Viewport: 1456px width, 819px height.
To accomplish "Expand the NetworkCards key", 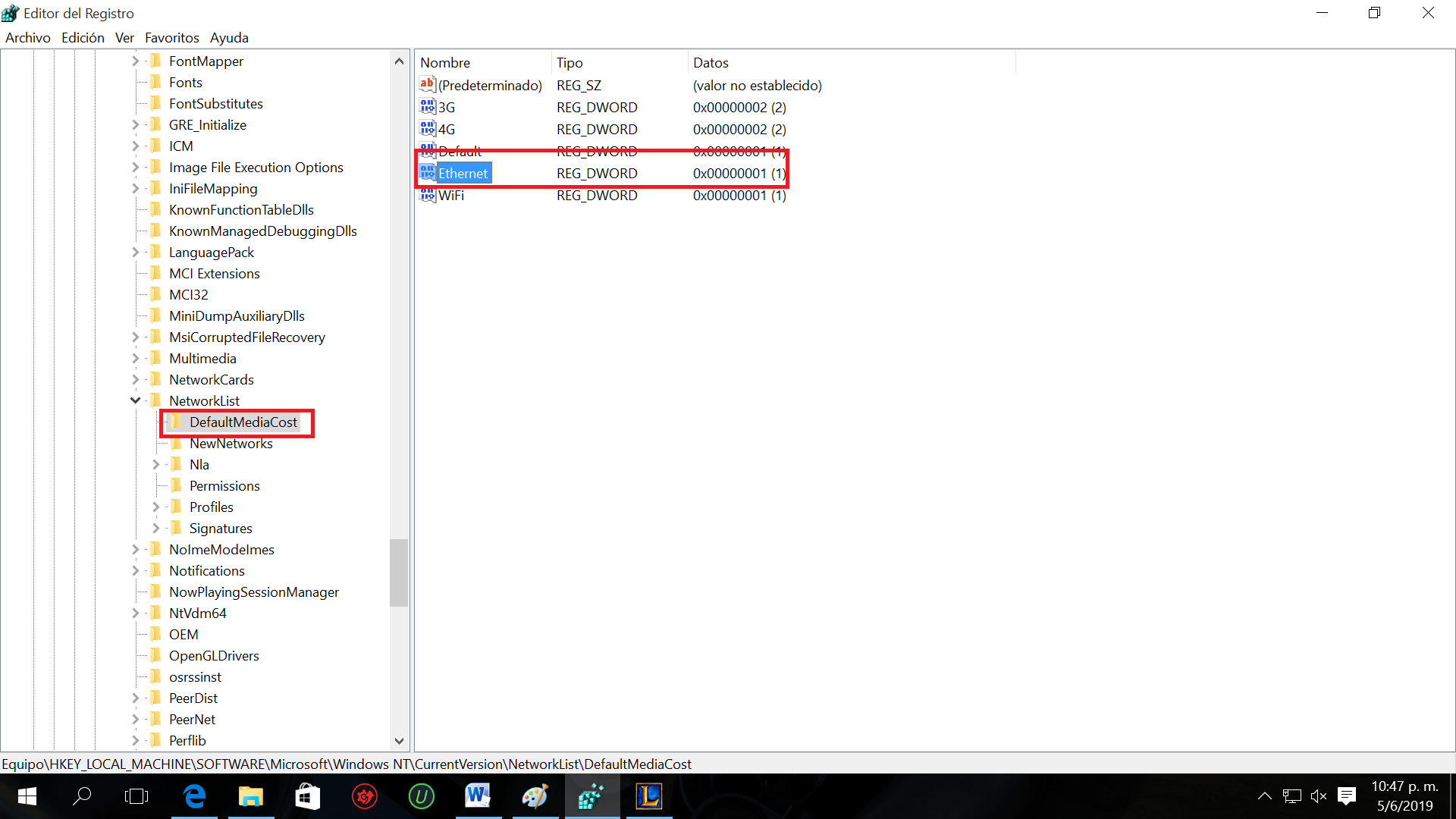I will point(135,380).
